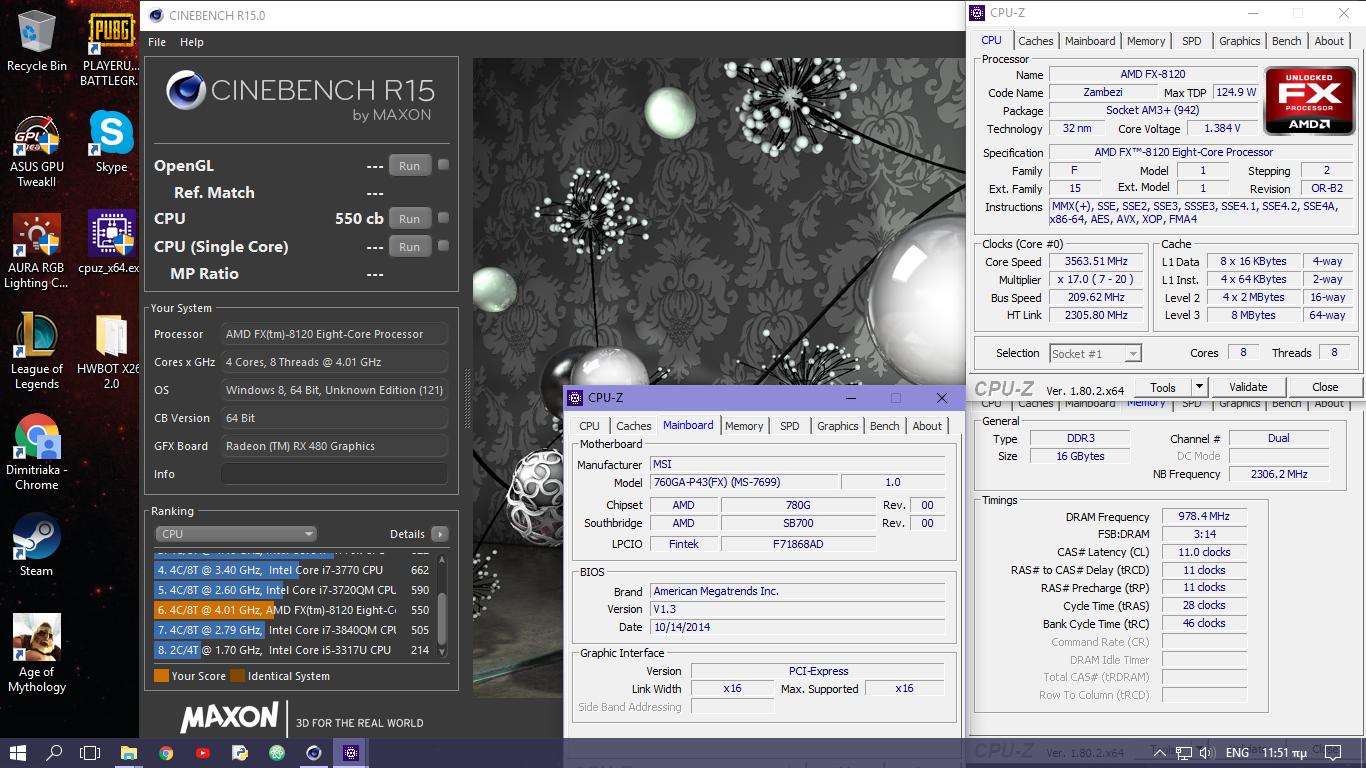
Task: Open About tab in front CPU-Z window
Action: pos(927,426)
